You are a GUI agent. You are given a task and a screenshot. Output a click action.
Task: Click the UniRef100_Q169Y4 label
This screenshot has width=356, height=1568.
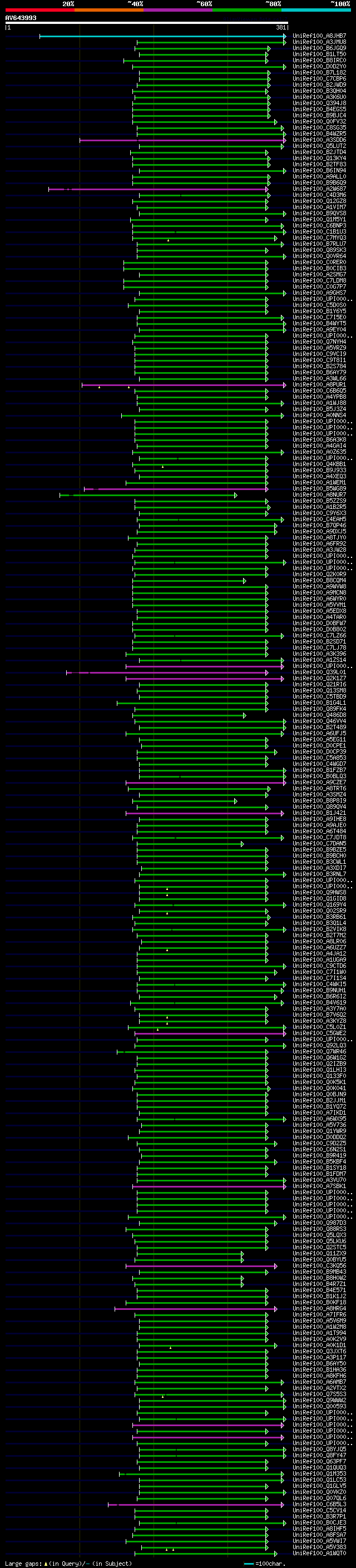point(319,904)
